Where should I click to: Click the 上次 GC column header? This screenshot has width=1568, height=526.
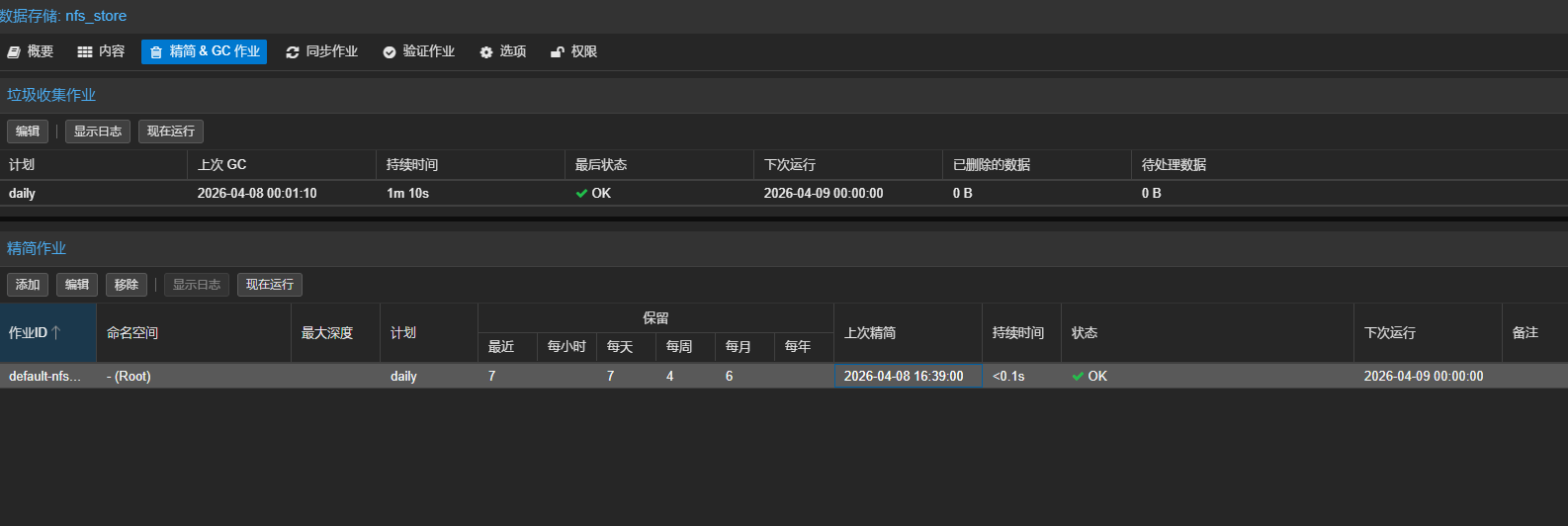coord(221,165)
